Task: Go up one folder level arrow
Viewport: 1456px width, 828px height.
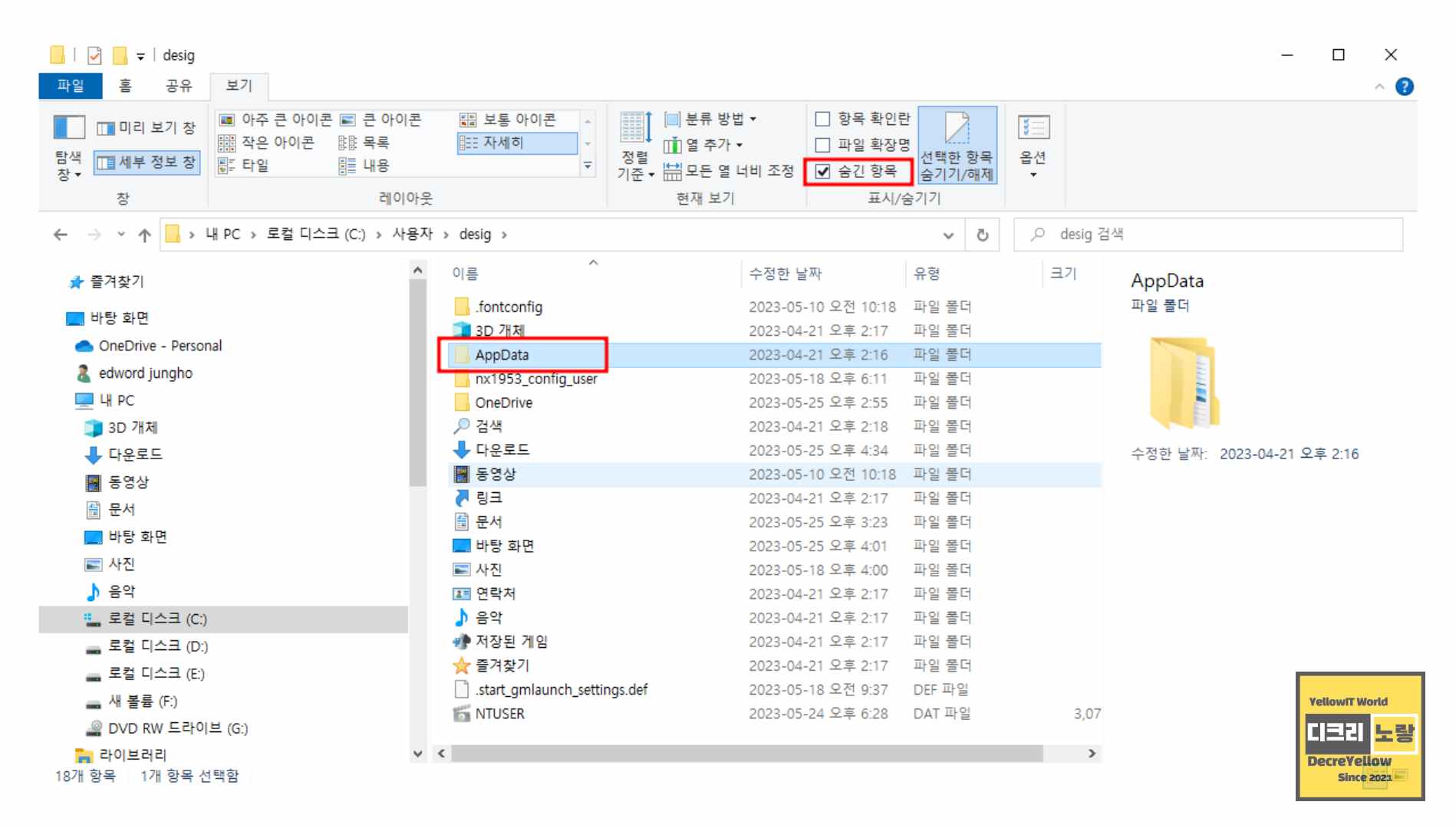Action: point(144,235)
